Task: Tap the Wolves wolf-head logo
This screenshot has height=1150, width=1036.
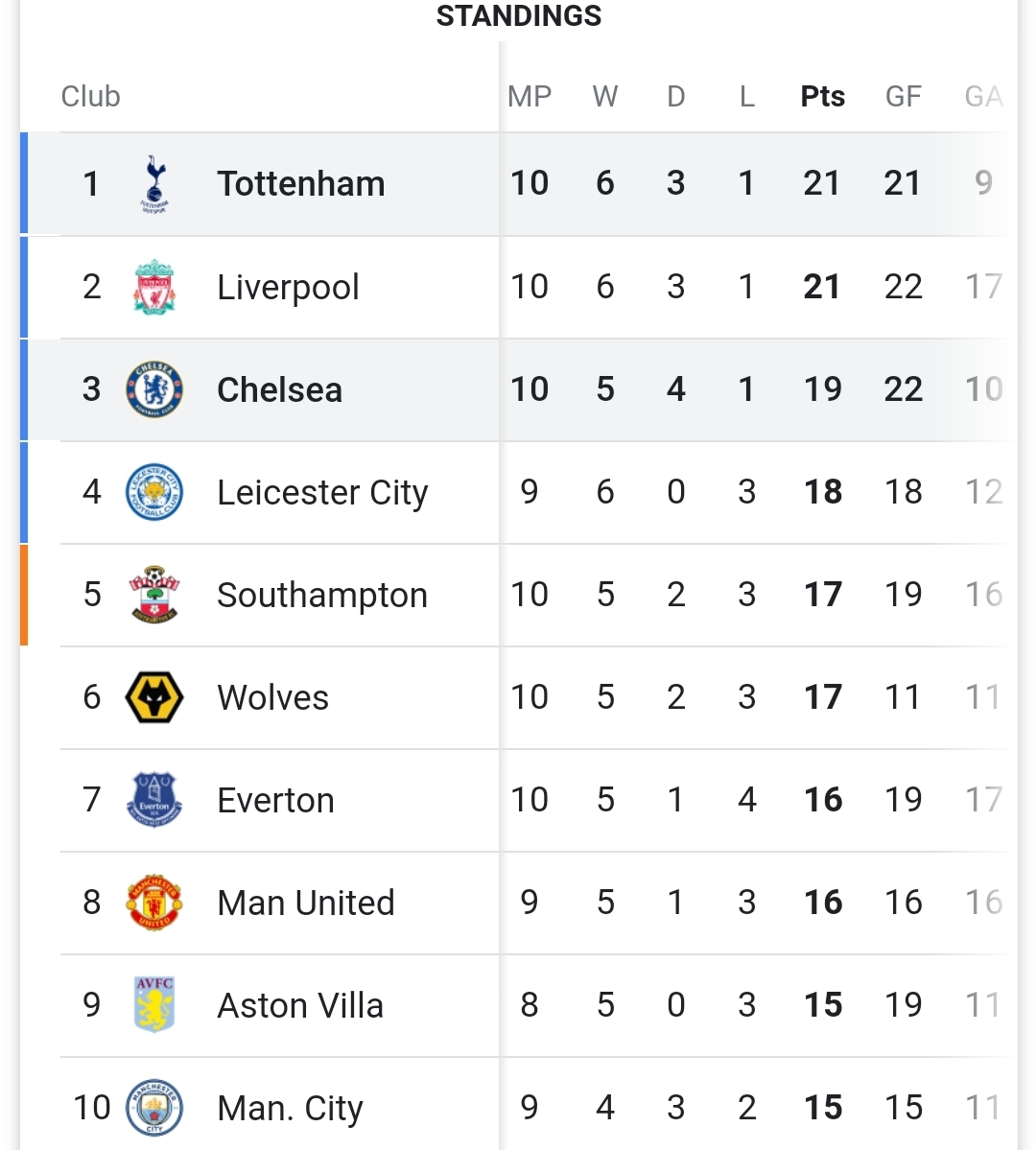Action: click(x=154, y=697)
